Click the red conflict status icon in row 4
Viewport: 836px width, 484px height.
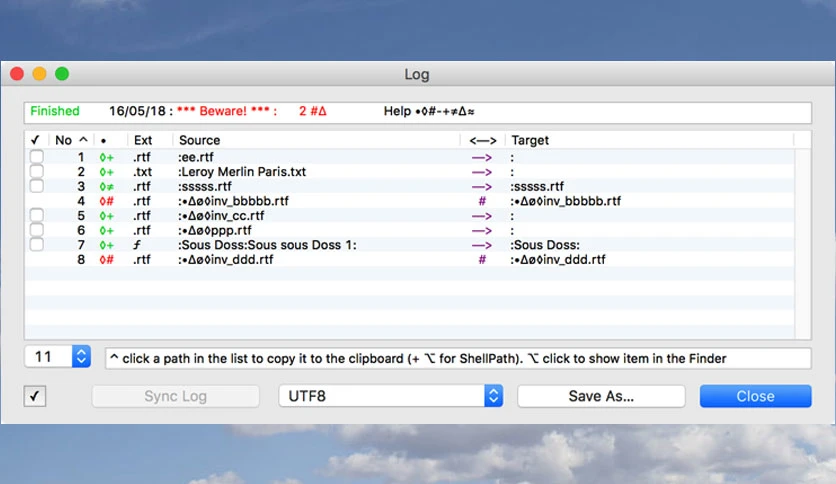(x=107, y=201)
